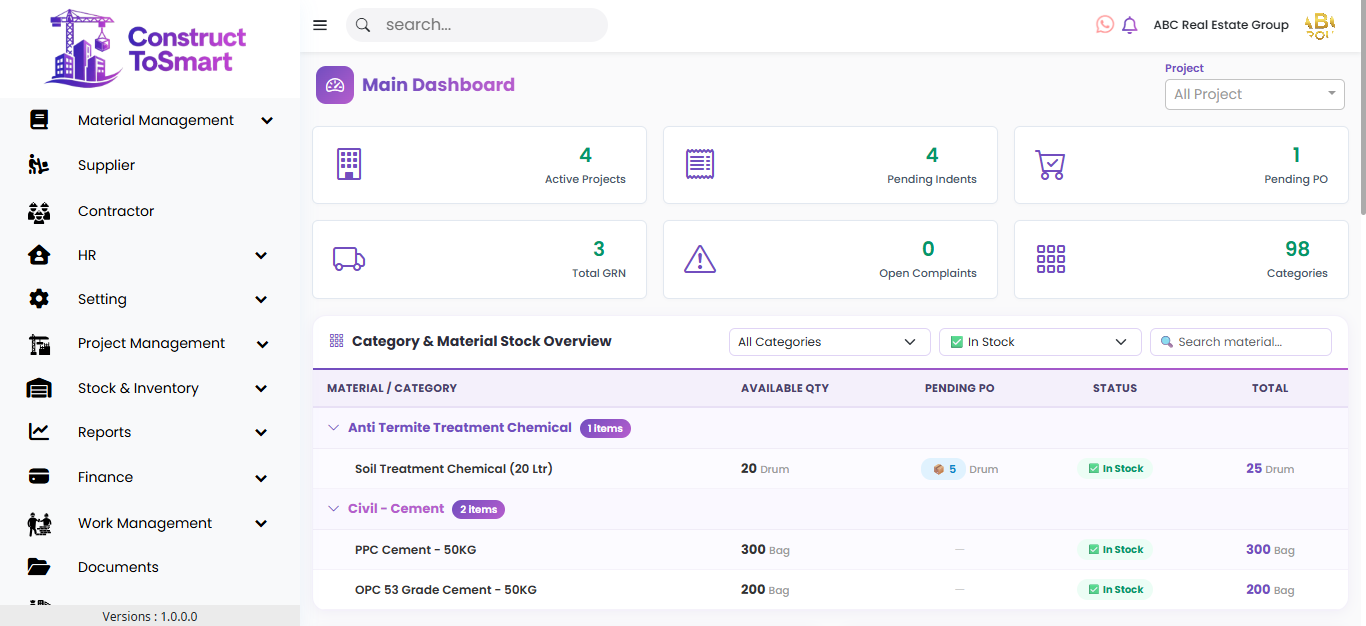The width and height of the screenshot is (1366, 626).
Task: Click the Stock & Inventory warehouse icon
Action: [x=39, y=388]
